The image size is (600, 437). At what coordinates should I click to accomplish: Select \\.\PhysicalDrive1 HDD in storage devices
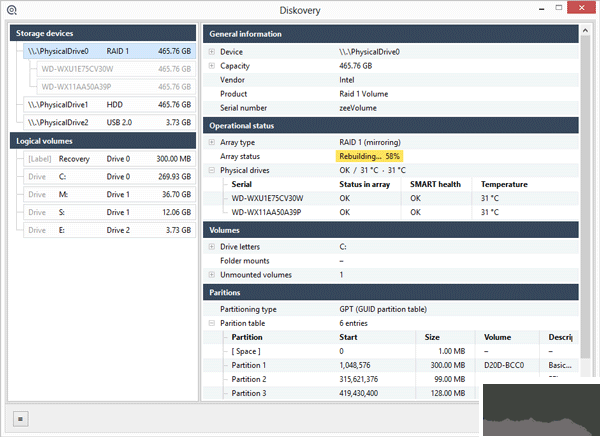coord(105,104)
